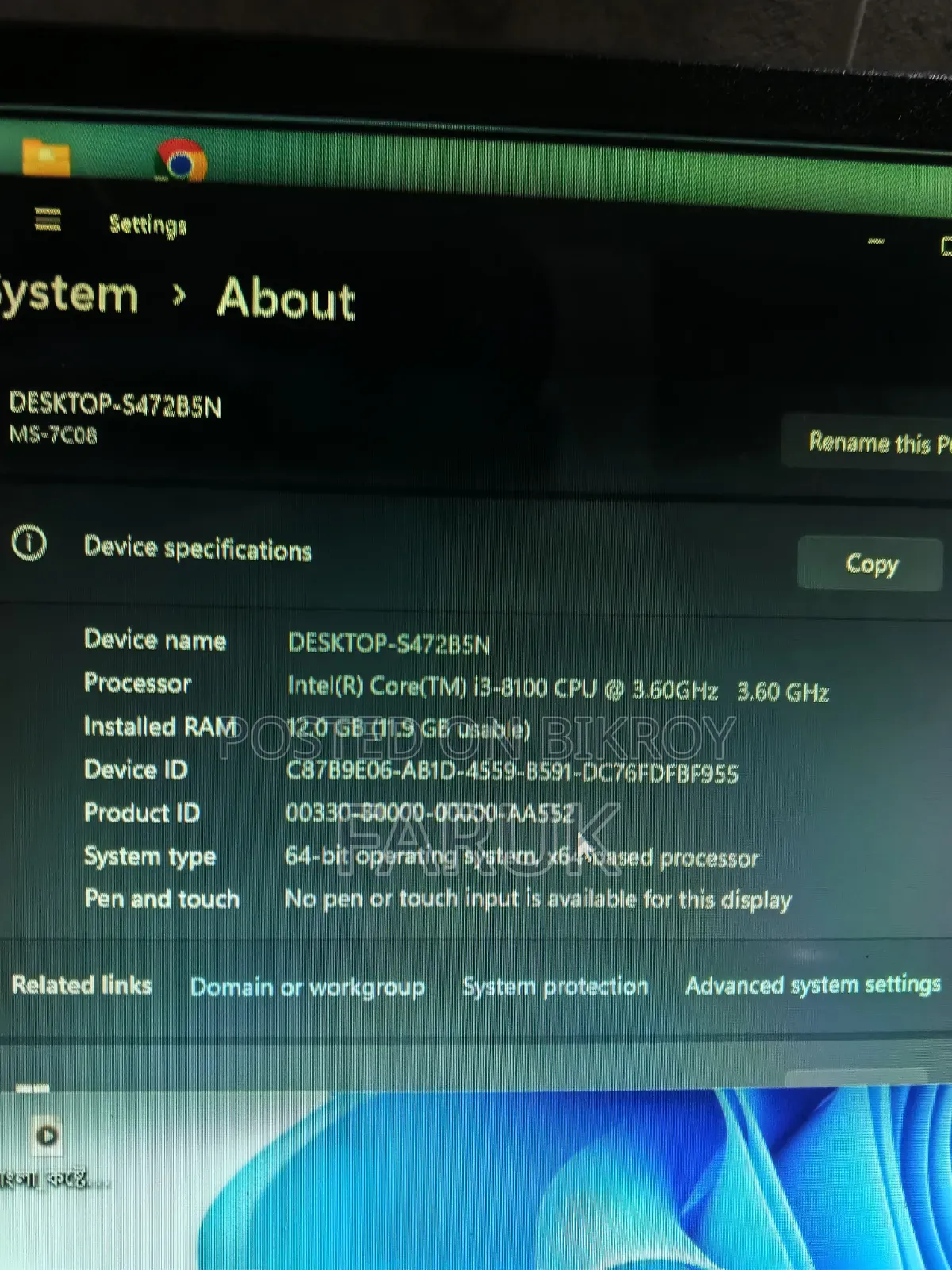
Task: Click the Rename this PC button
Action: (x=867, y=441)
